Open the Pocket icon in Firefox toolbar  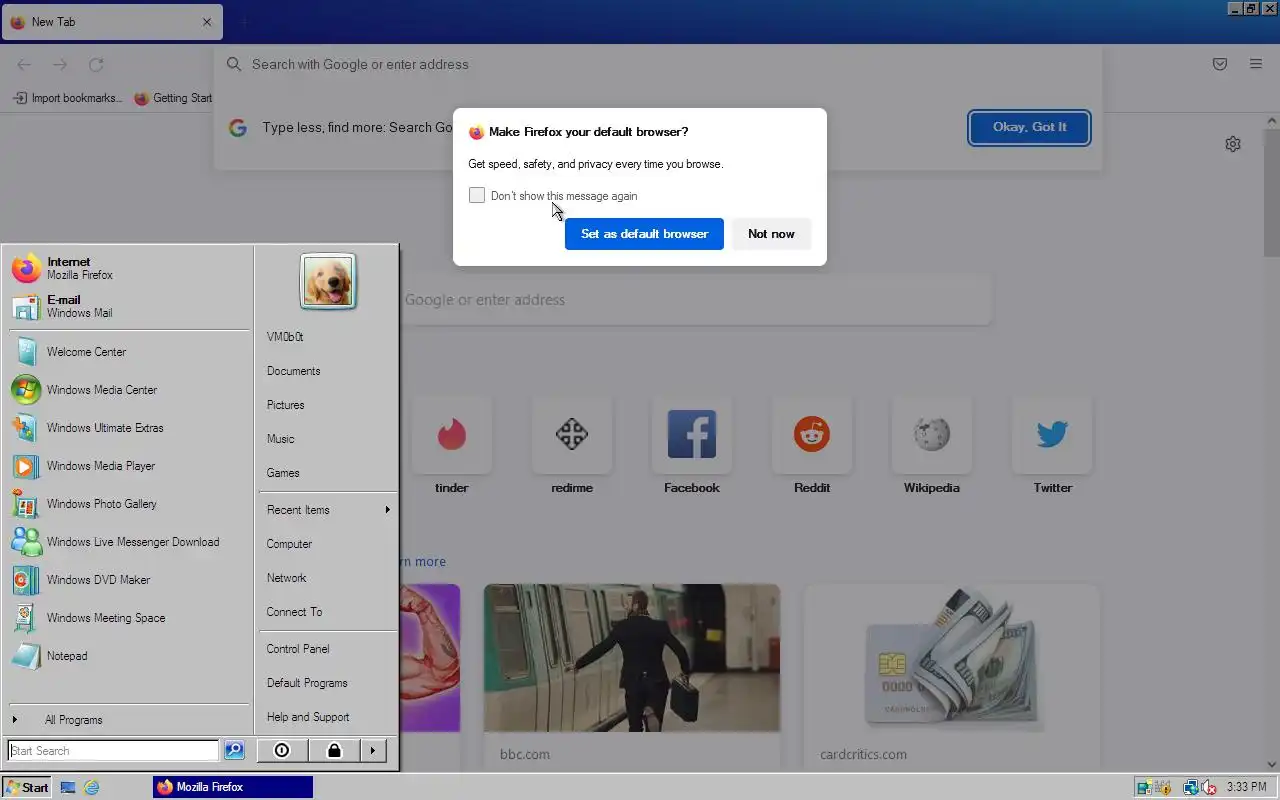(x=1220, y=64)
